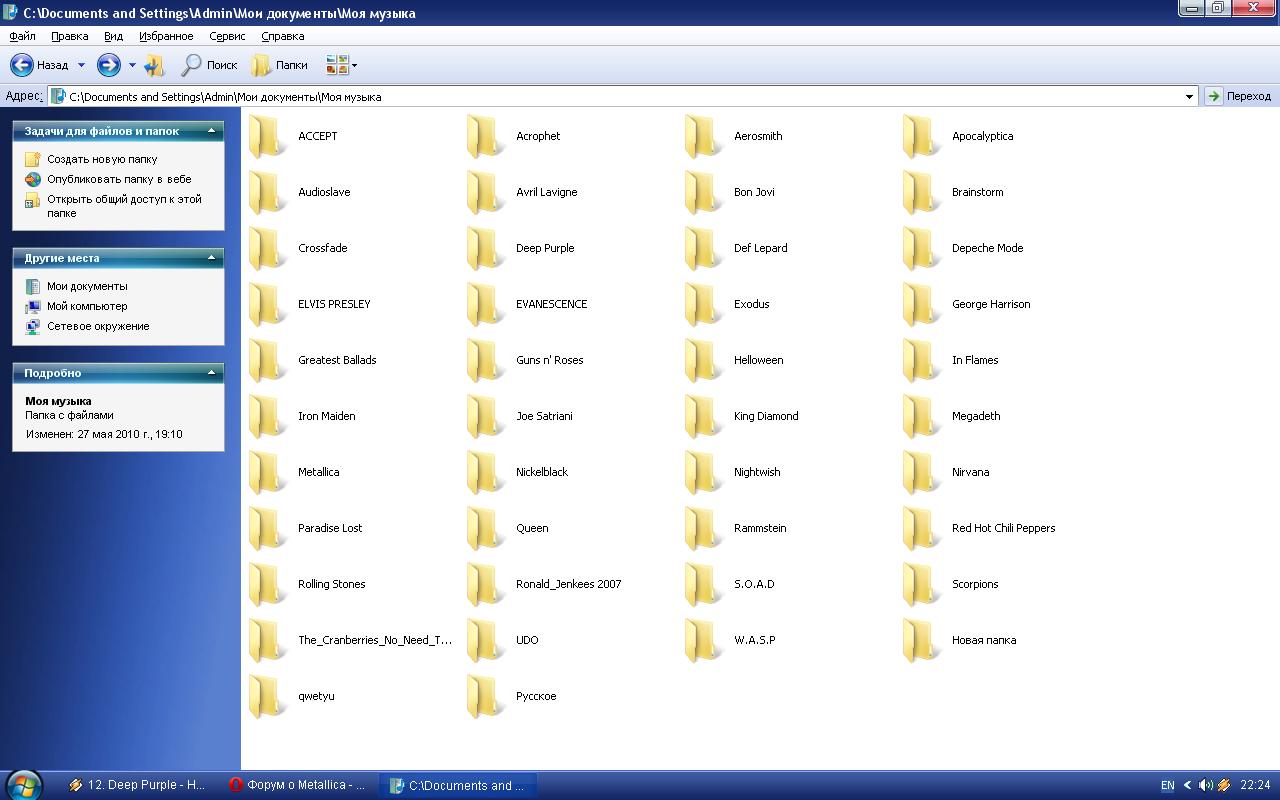This screenshot has height=800, width=1280.
Task: Expand the address bar dropdown arrow
Action: tap(1189, 97)
